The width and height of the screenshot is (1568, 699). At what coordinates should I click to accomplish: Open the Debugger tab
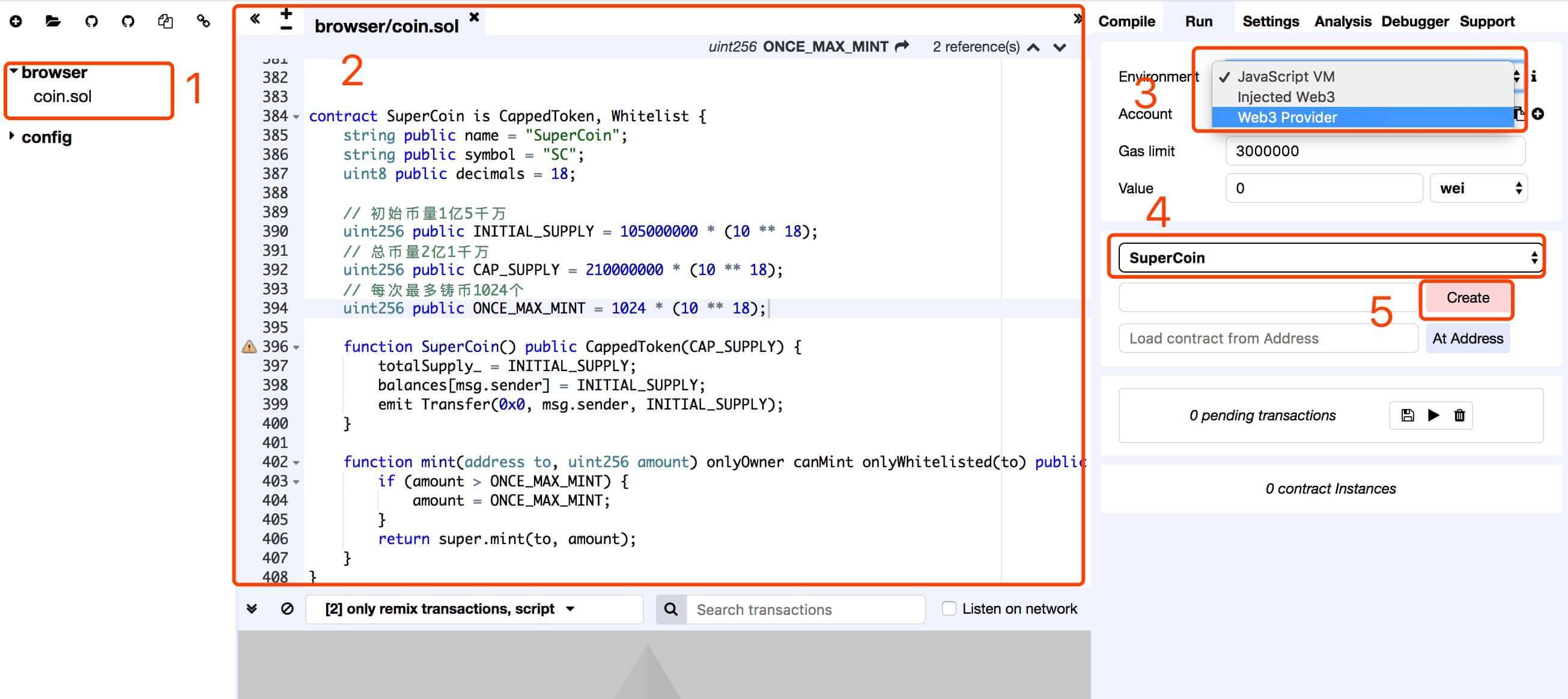(x=1415, y=21)
